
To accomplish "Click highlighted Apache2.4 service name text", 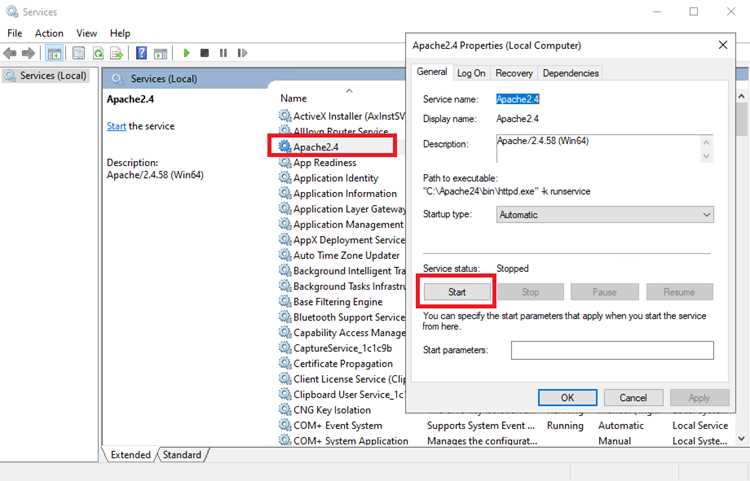I will point(518,99).
